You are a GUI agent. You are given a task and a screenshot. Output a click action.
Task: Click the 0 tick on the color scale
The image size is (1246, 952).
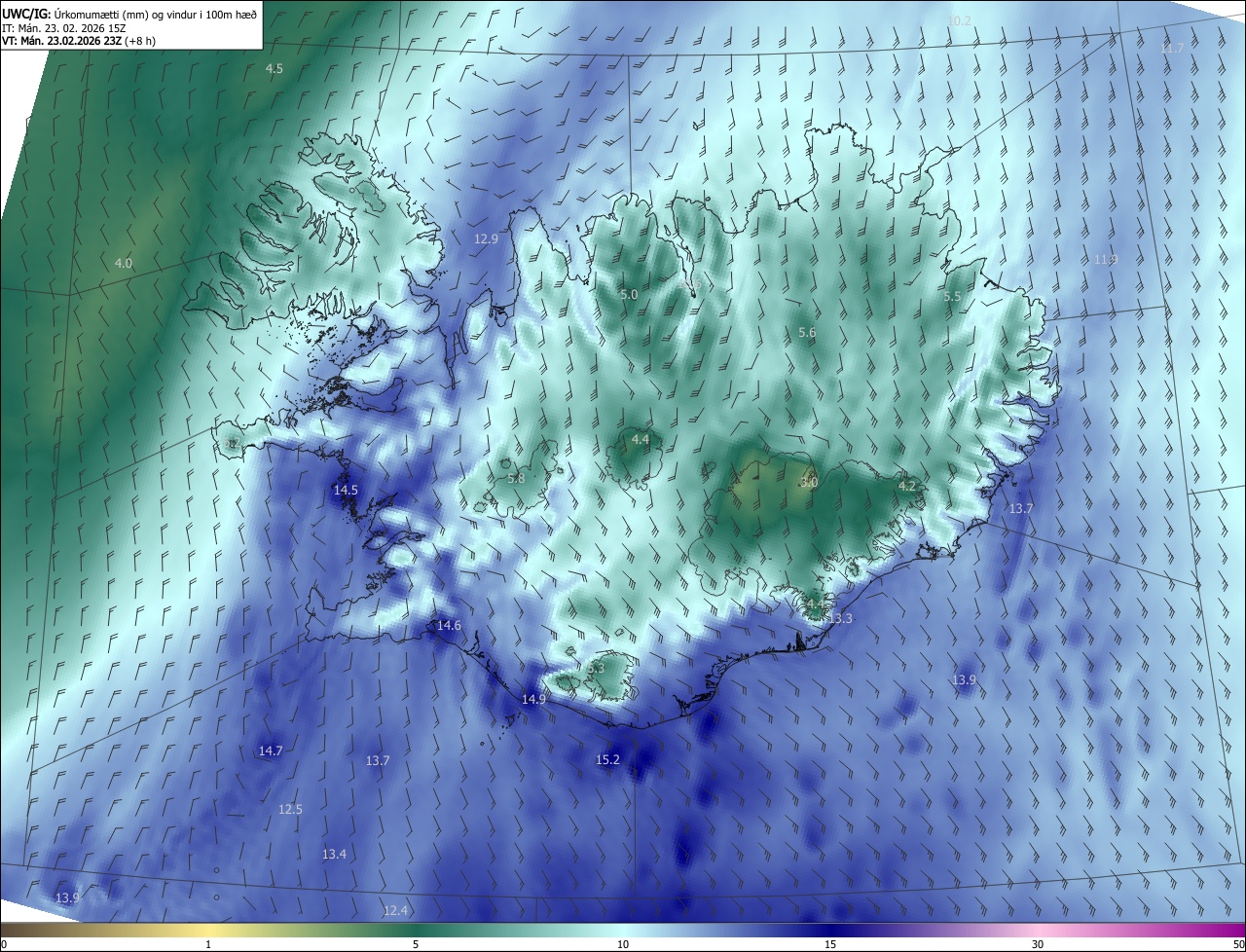click(4, 944)
